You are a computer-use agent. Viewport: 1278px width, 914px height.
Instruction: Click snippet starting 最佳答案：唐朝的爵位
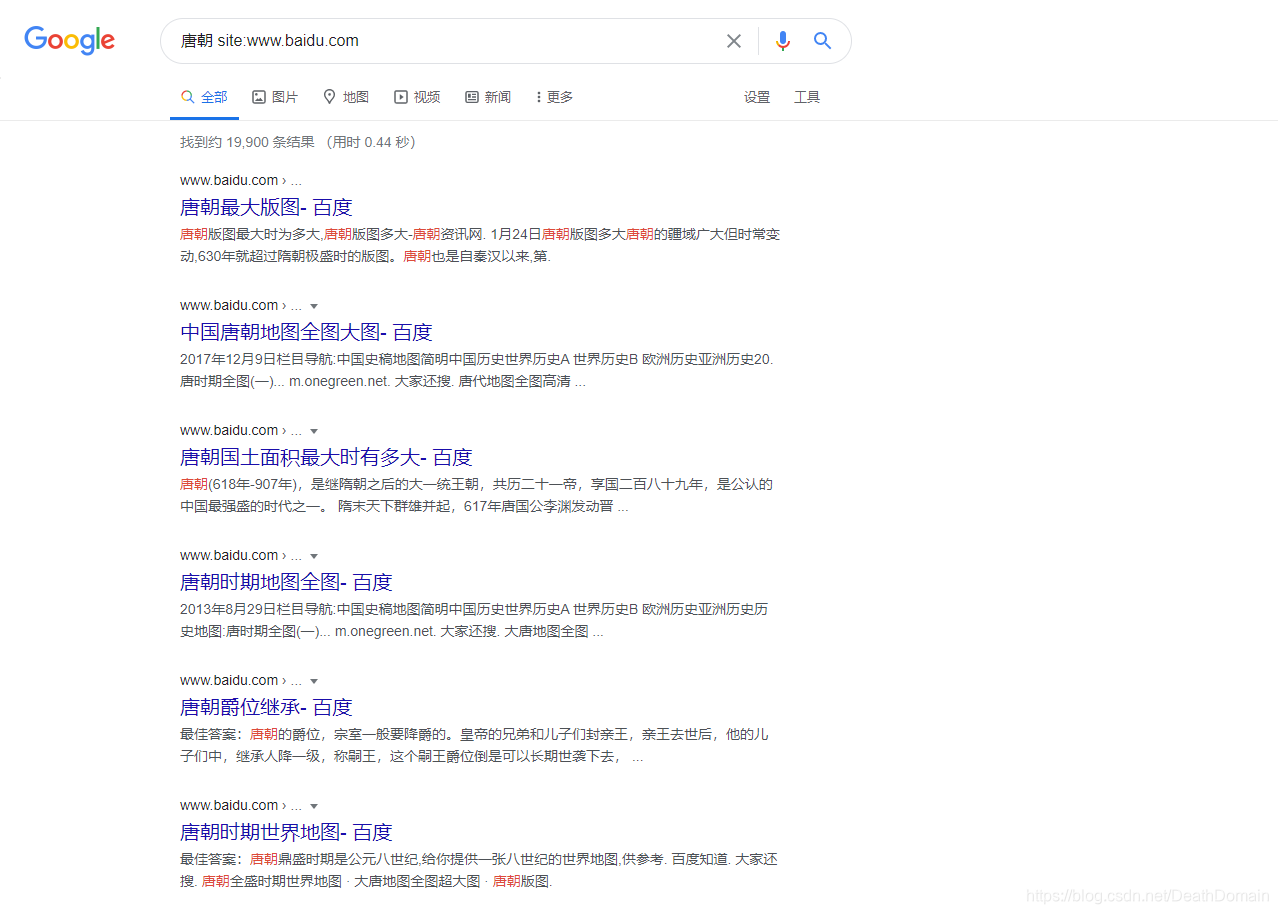(474, 745)
